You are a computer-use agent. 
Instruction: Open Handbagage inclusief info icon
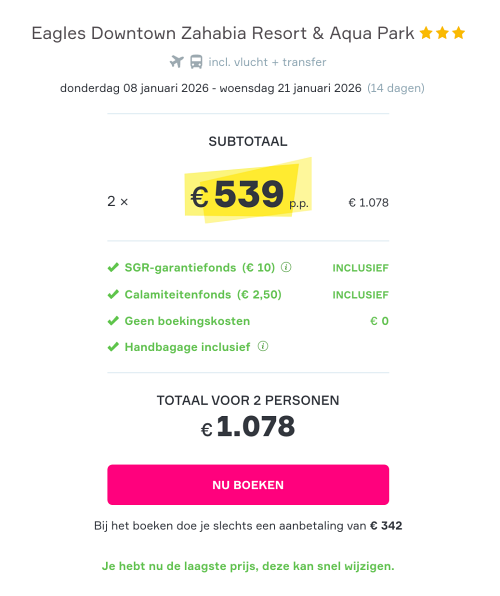tap(263, 346)
